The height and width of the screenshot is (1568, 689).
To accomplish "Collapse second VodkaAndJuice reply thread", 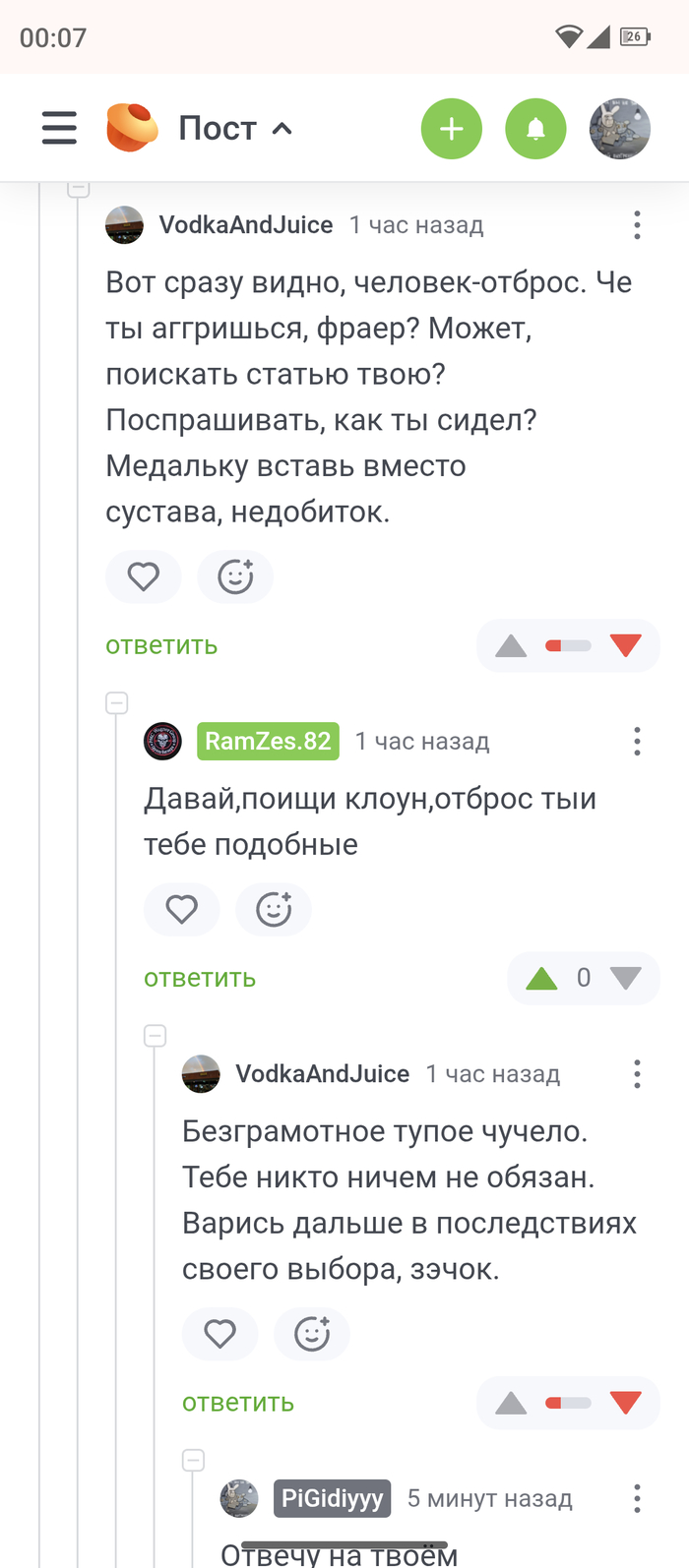I will tap(156, 1036).
